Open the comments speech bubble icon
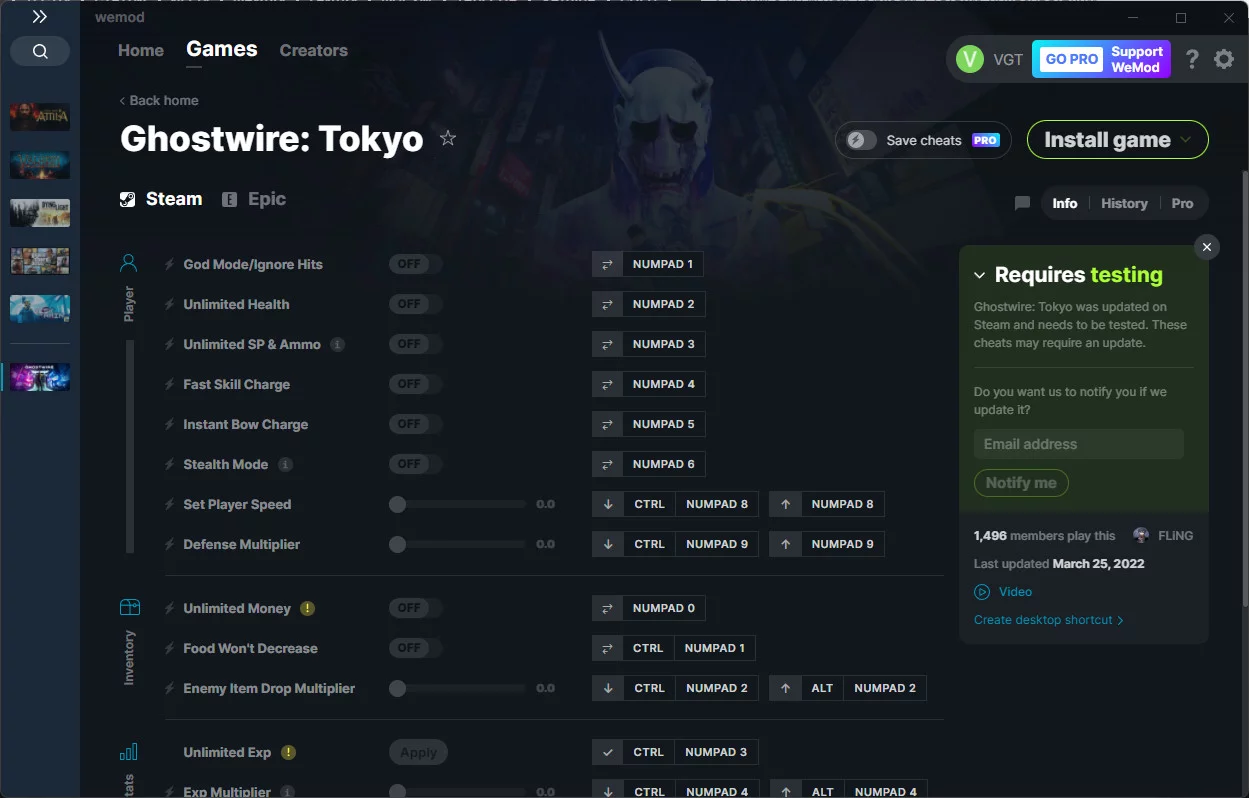Viewport: 1249px width, 798px height. coord(1022,203)
